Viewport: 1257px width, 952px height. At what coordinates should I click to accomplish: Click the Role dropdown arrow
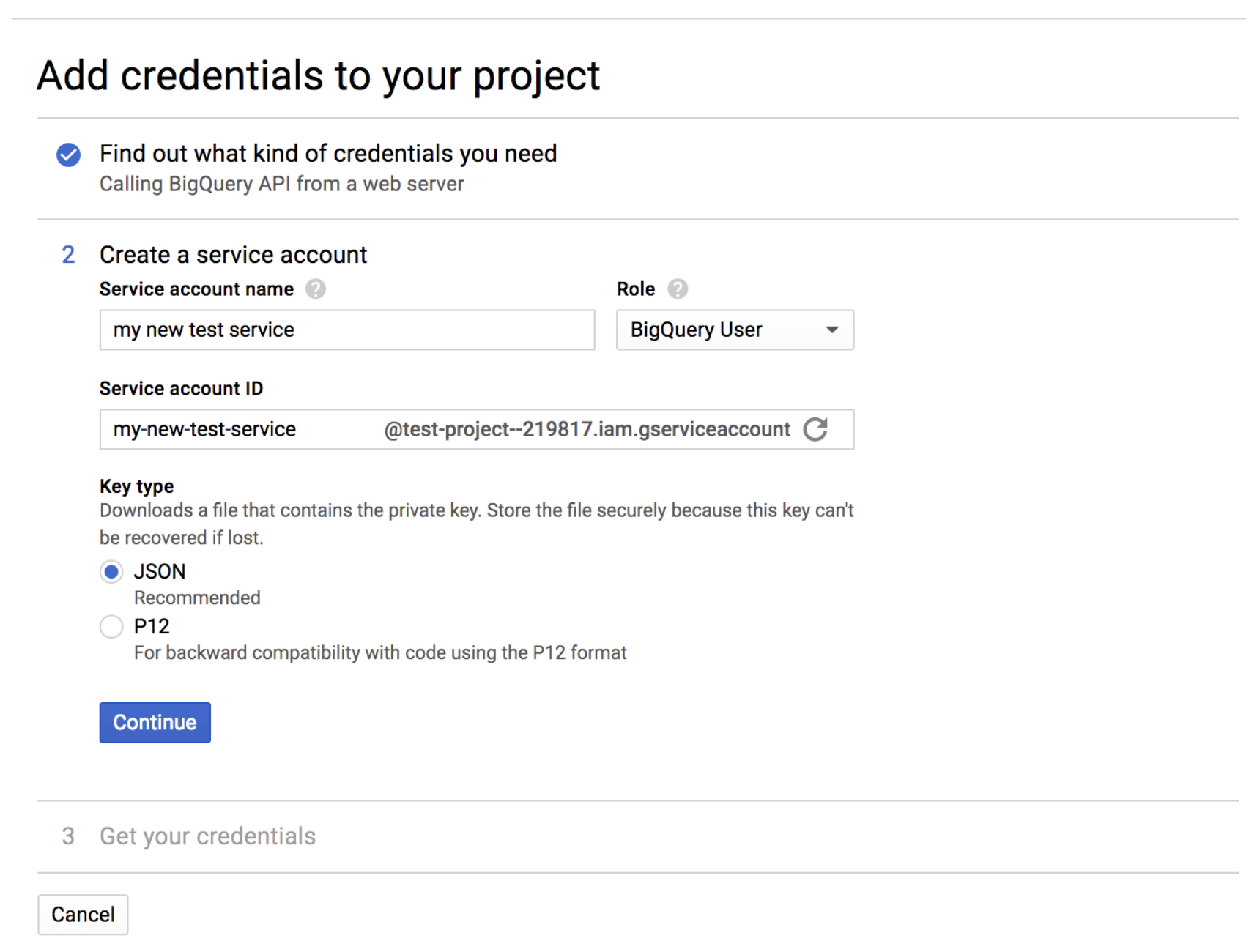click(831, 330)
